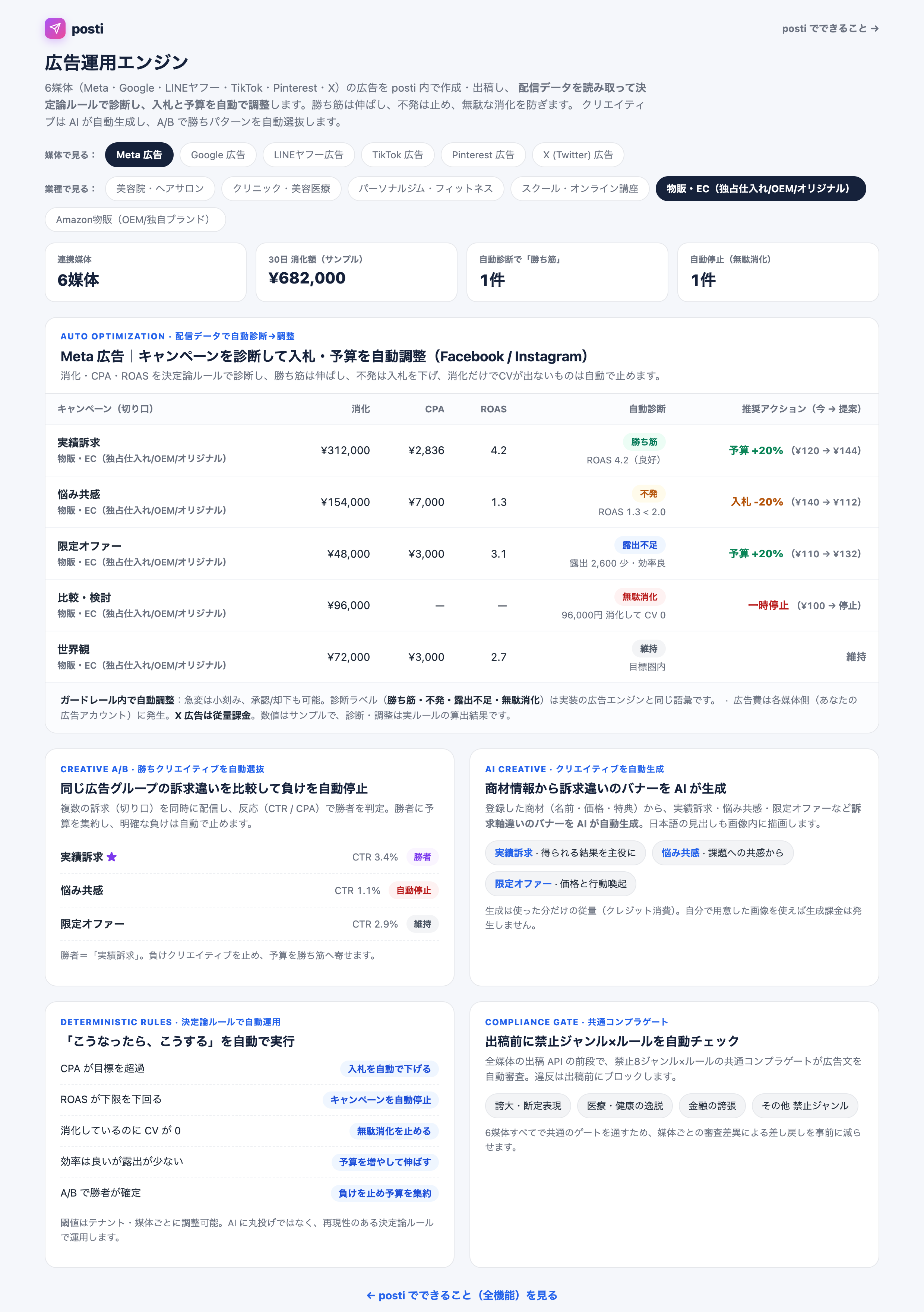The width and height of the screenshot is (924, 1312).
Task: Click the 誇大・断定表現 compliance chip
Action: [528, 1106]
